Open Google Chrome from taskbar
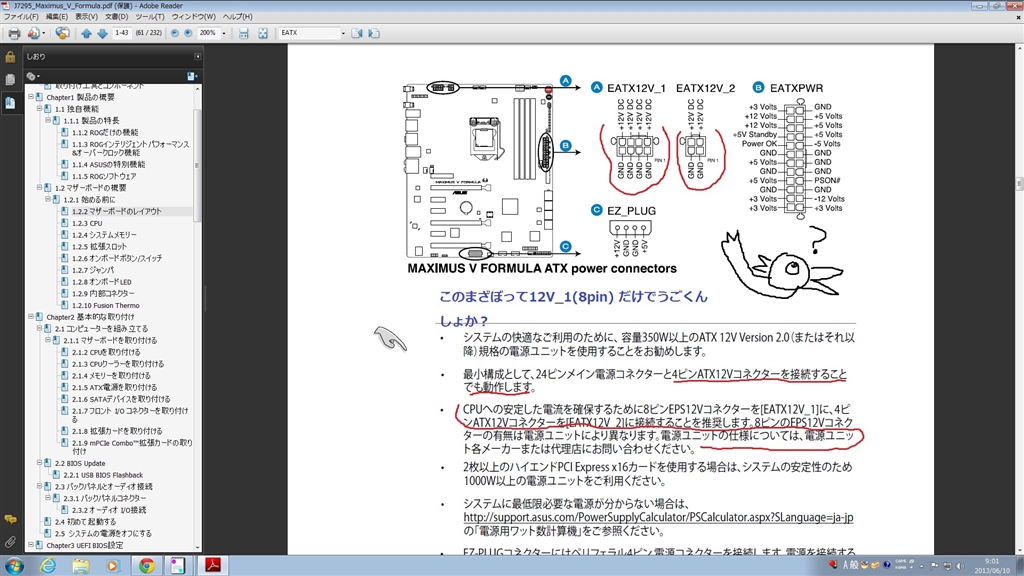 tap(146, 566)
